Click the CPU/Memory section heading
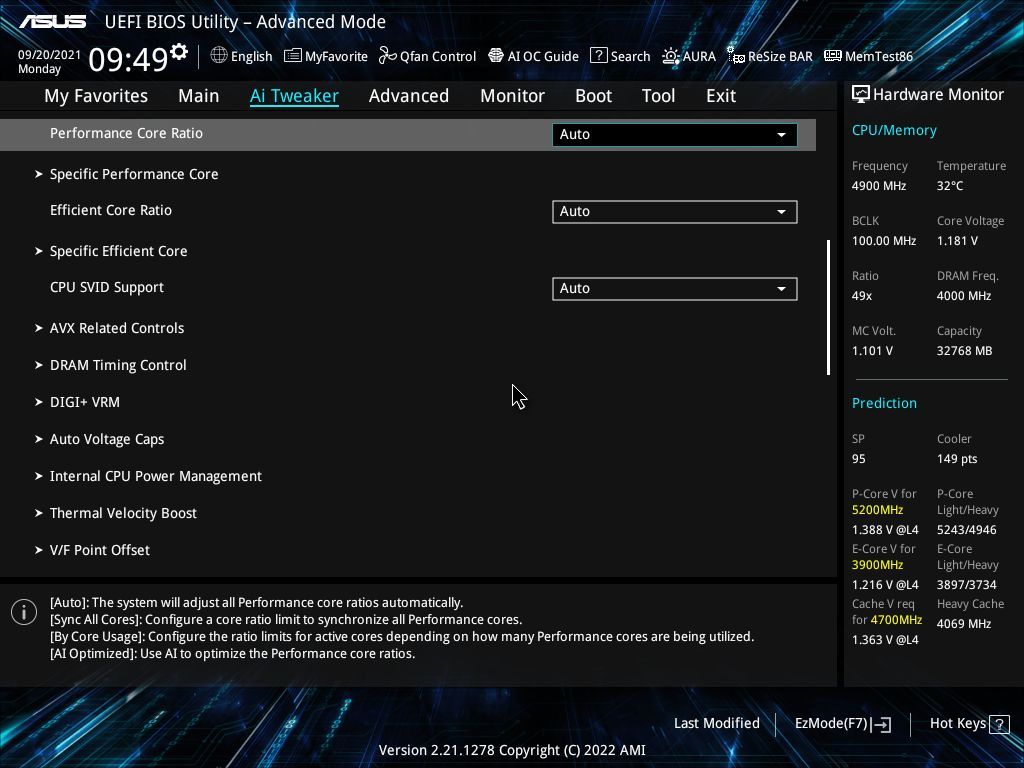 894,131
